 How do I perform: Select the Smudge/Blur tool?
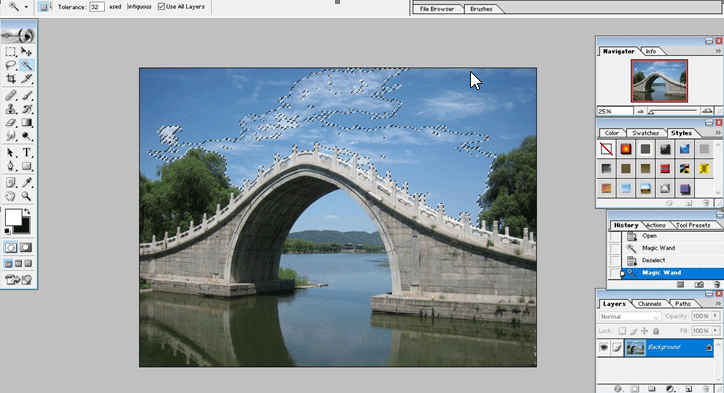(x=11, y=136)
